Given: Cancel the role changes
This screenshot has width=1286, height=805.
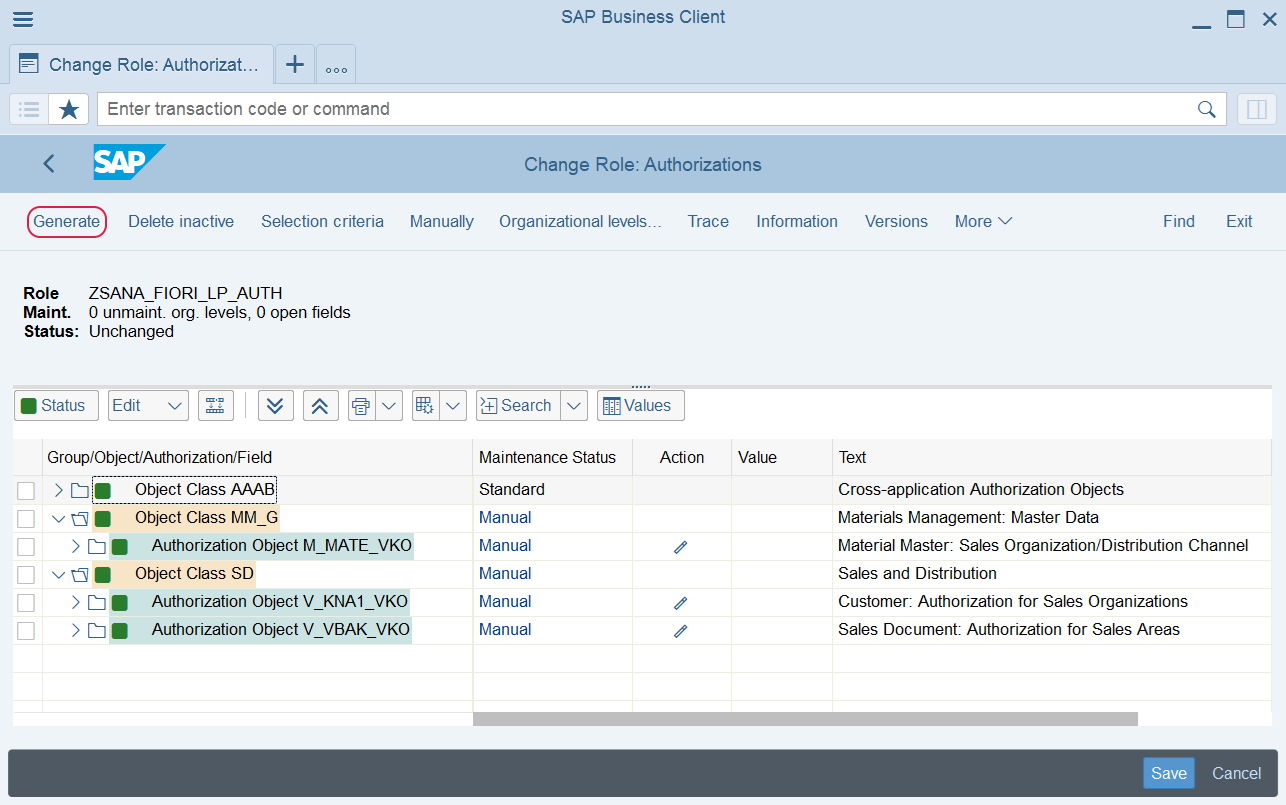Looking at the screenshot, I should click(1237, 773).
